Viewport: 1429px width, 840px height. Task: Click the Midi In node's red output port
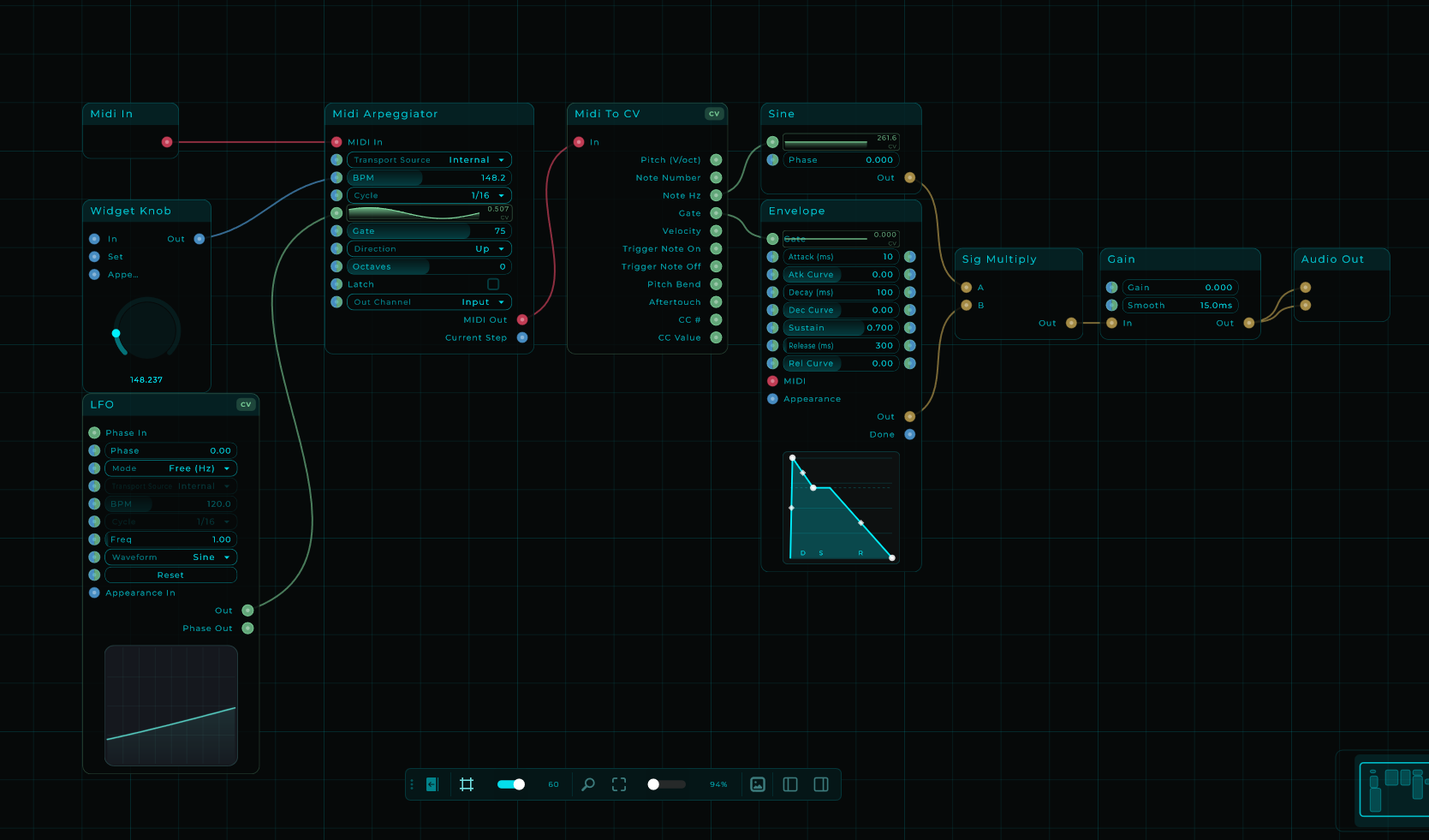point(167,142)
